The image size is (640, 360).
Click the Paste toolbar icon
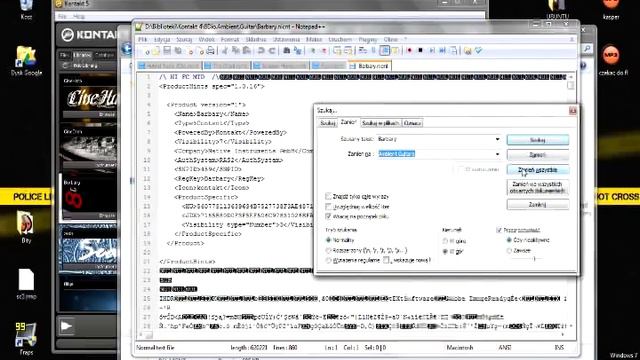point(247,51)
